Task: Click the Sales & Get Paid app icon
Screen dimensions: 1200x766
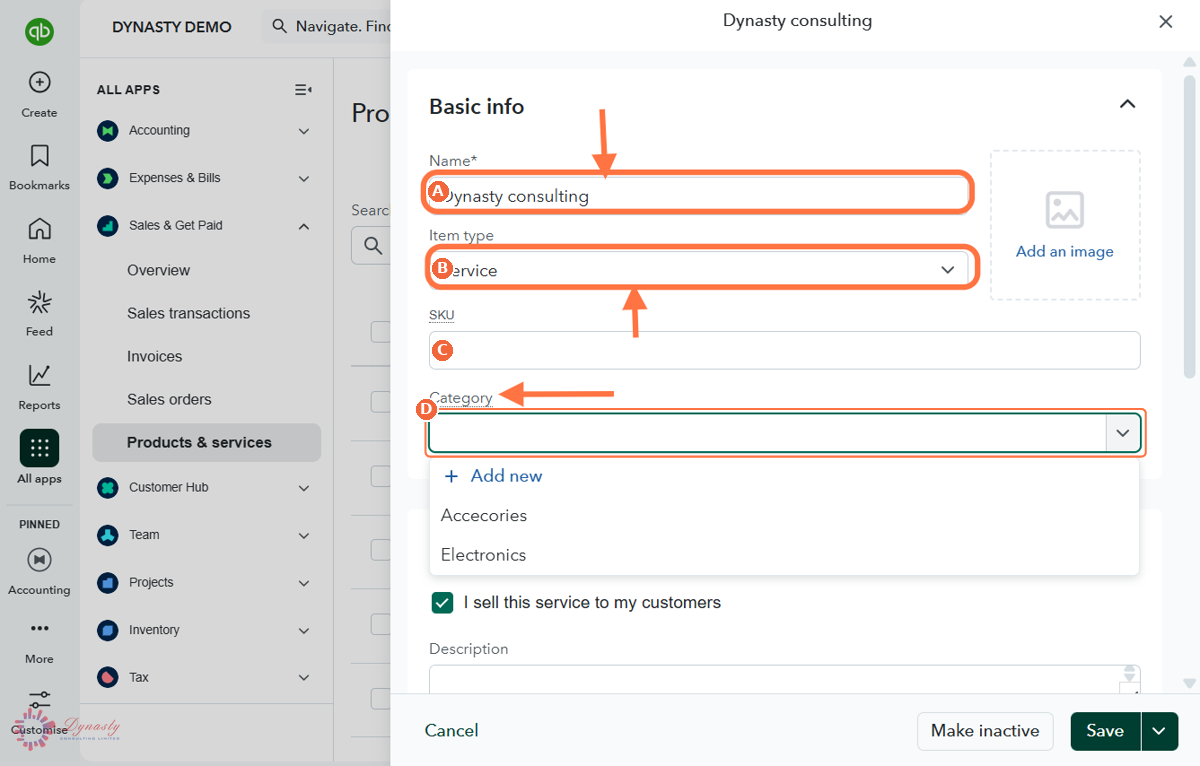Action: [107, 226]
